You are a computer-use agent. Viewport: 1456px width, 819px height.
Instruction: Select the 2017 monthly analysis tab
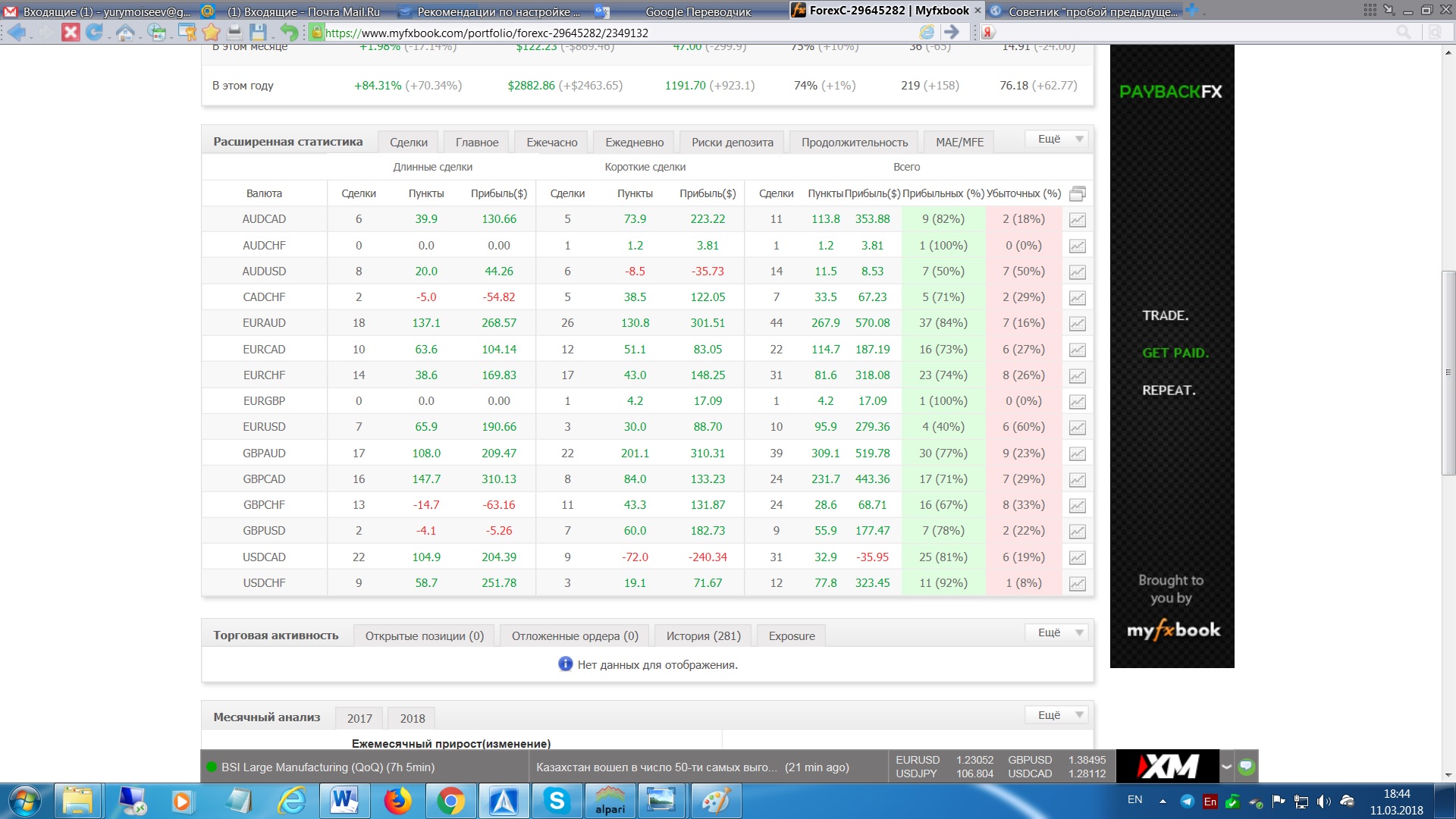(359, 718)
